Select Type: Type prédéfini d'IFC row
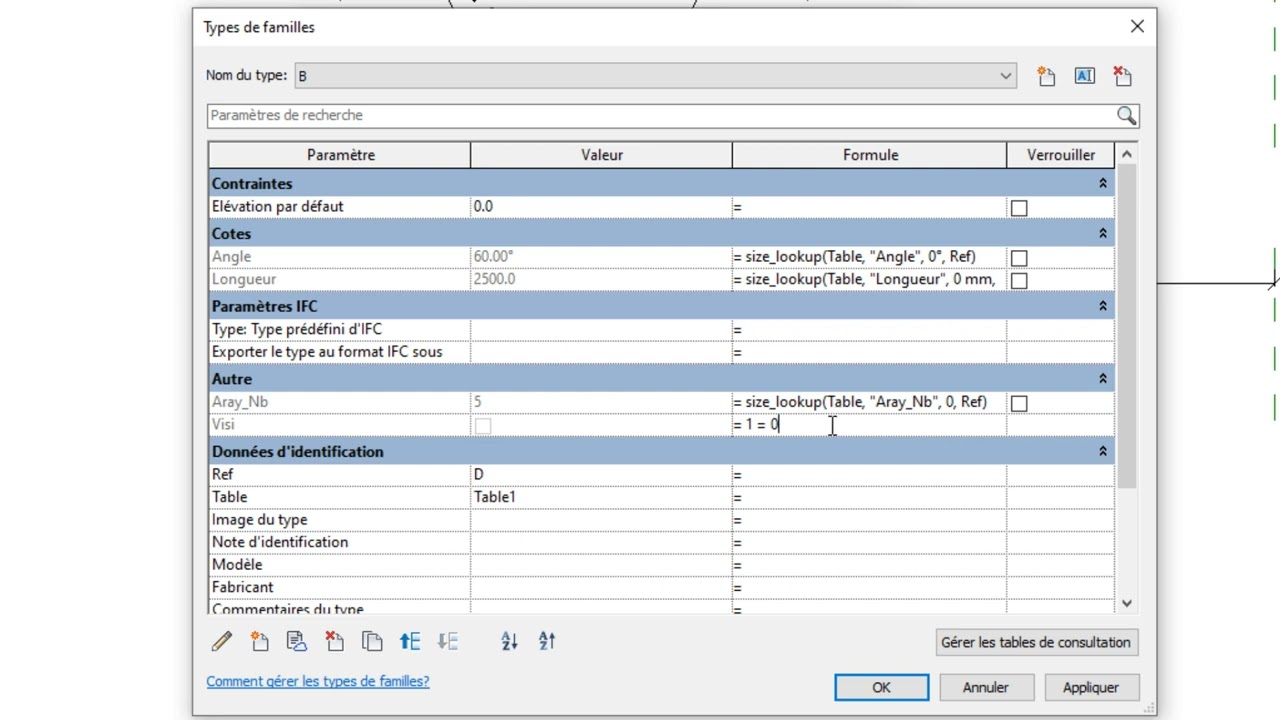The width and height of the screenshot is (1280, 720). tap(660, 330)
